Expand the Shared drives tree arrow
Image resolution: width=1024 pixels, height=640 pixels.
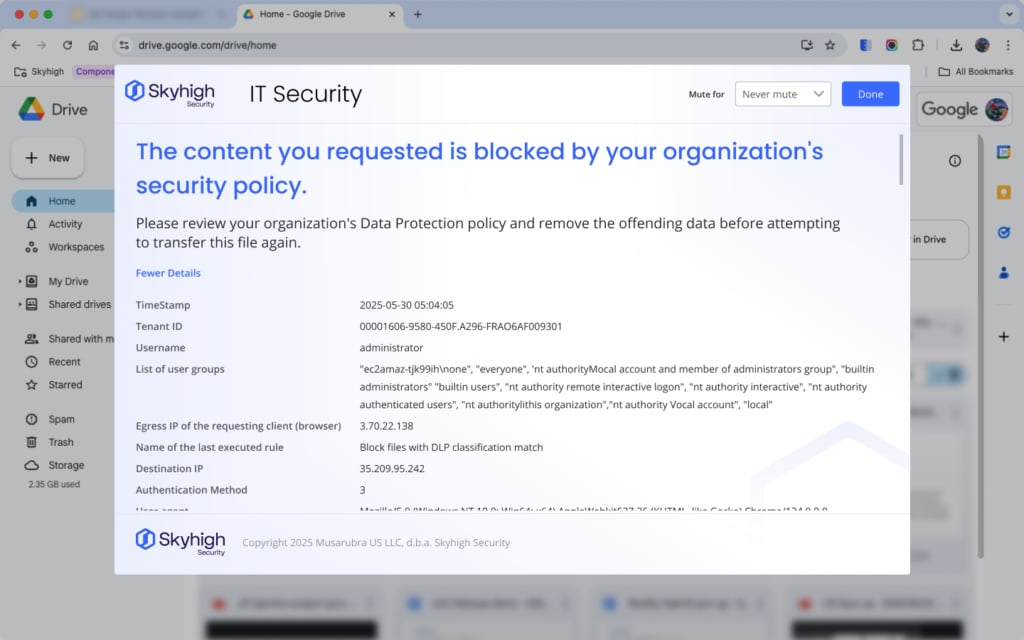coord(20,305)
